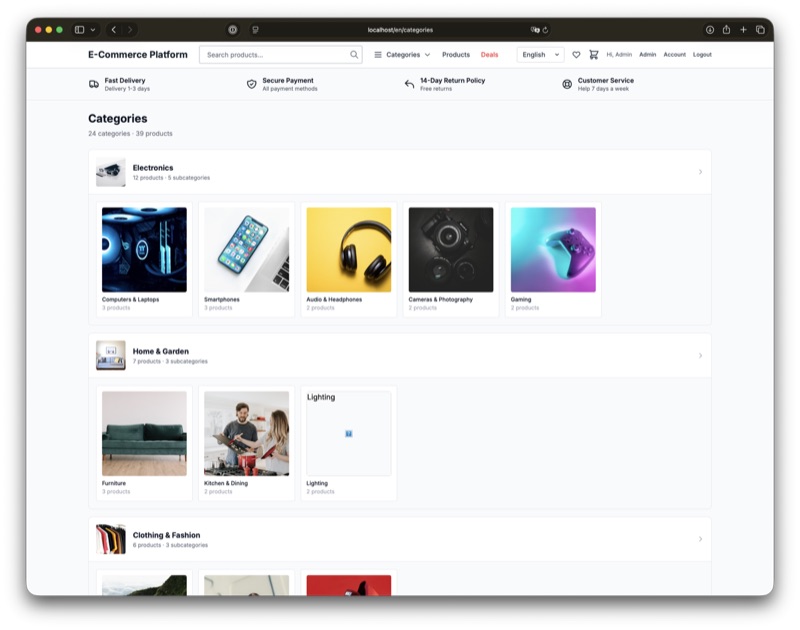Click the broken Lighting image placeholder icon
This screenshot has width=800, height=630.
[x=348, y=434]
